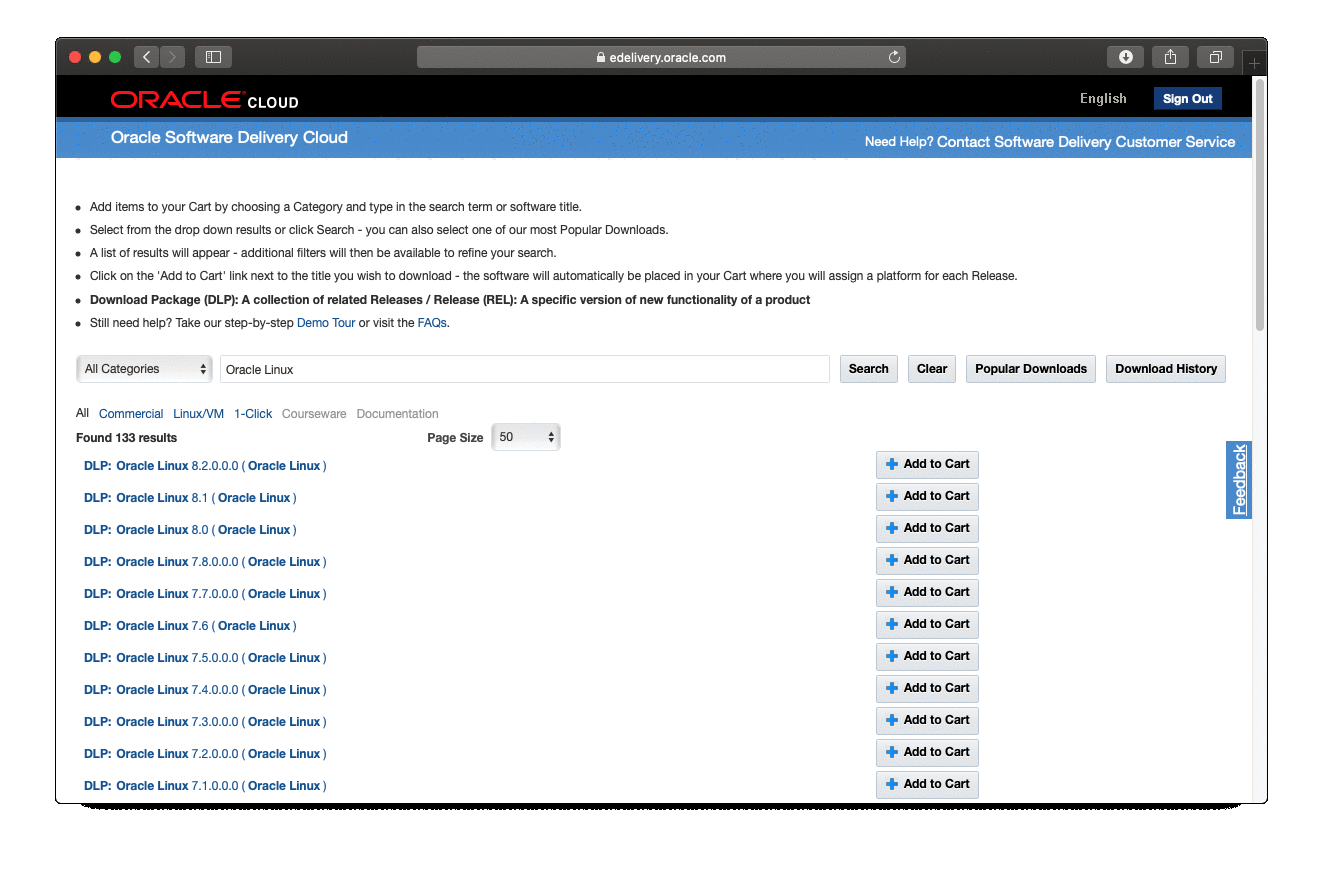Open Popular Downloads
Viewport: 1323px width, 877px height.
[x=1031, y=369]
